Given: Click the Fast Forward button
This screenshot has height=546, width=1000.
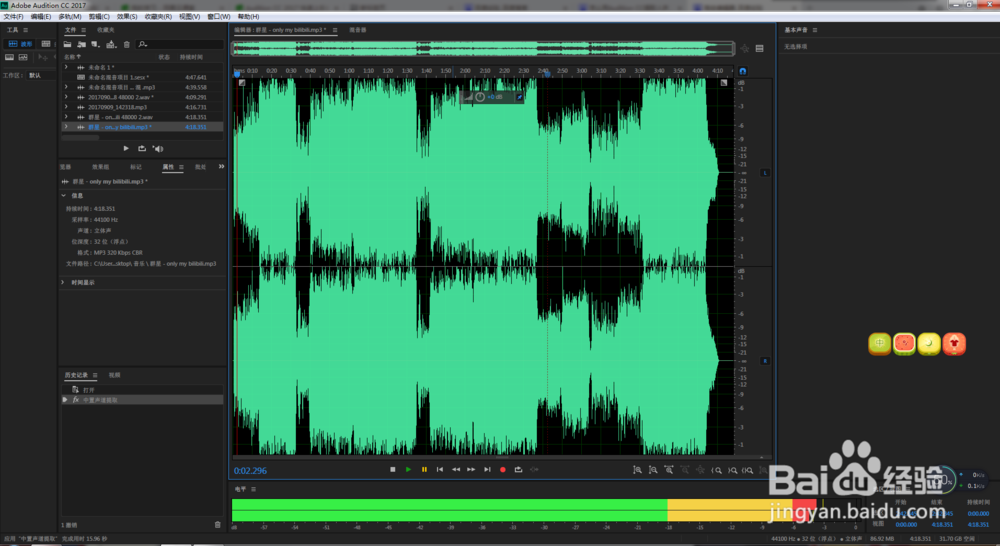Looking at the screenshot, I should (x=471, y=469).
